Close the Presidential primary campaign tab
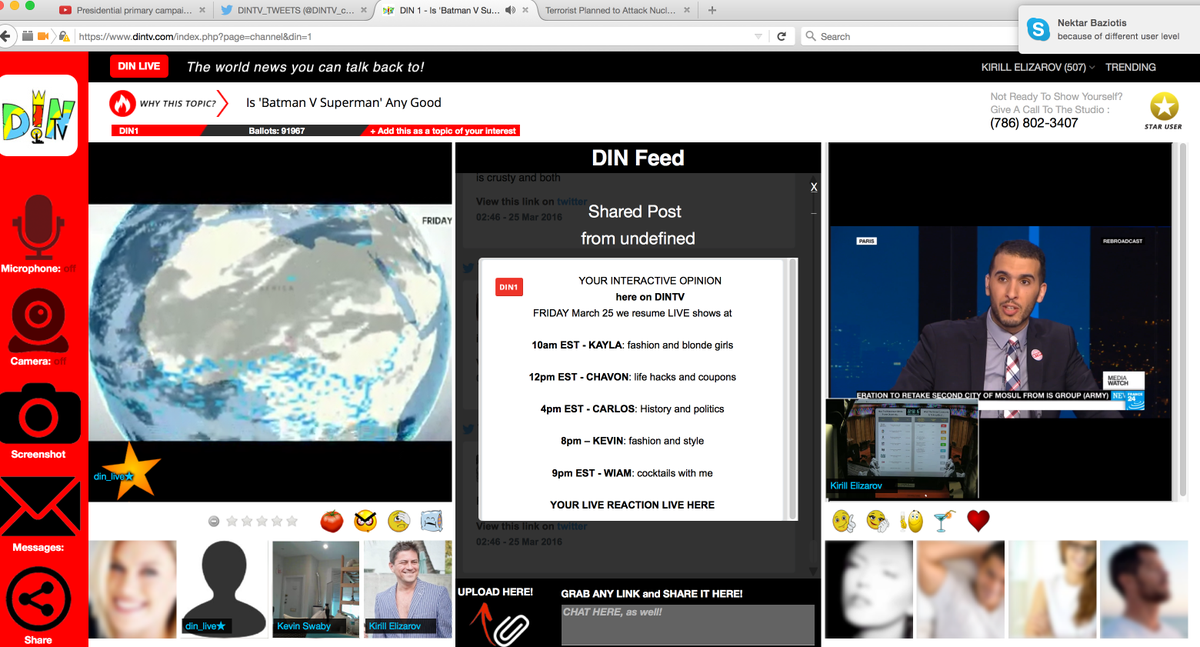1200x647 pixels. (202, 10)
